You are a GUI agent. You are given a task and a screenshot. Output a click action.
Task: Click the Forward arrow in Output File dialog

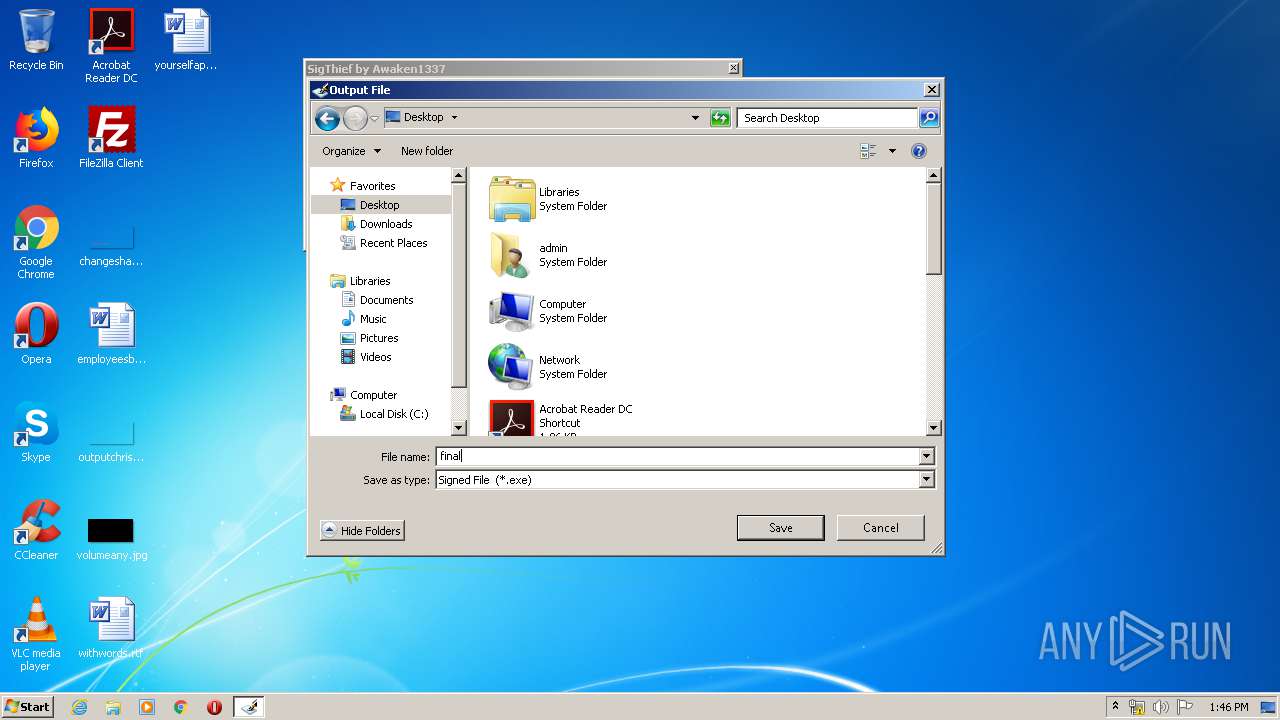pyautogui.click(x=355, y=118)
